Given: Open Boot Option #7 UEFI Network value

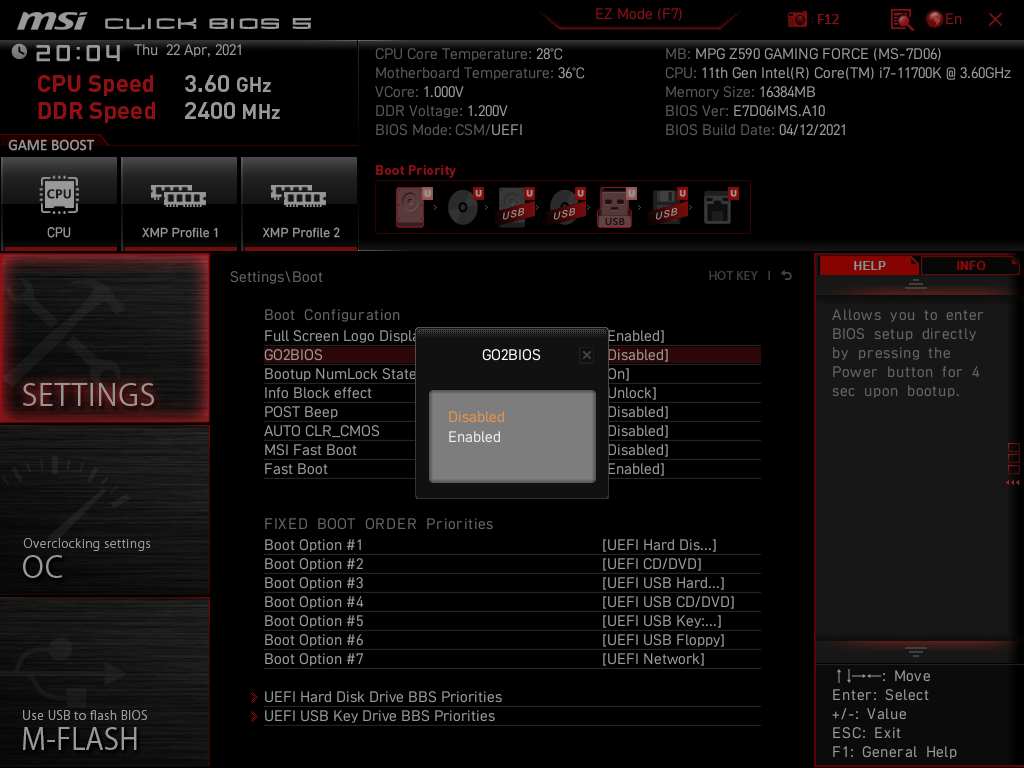Looking at the screenshot, I should (x=653, y=659).
